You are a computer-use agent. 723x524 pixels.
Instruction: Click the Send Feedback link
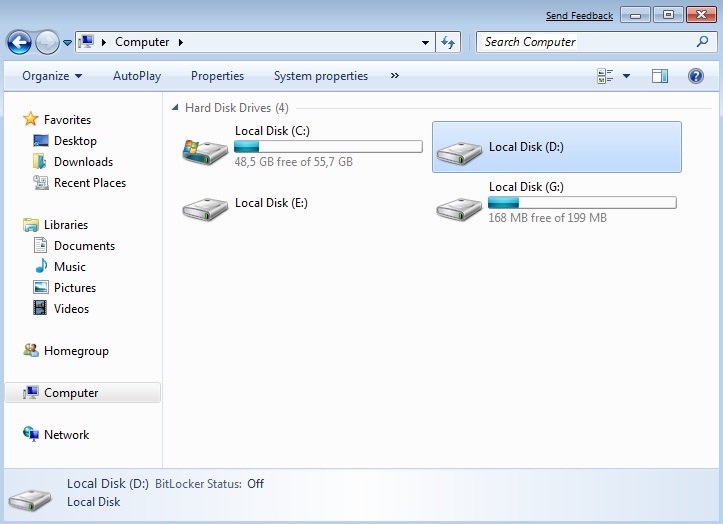[579, 16]
